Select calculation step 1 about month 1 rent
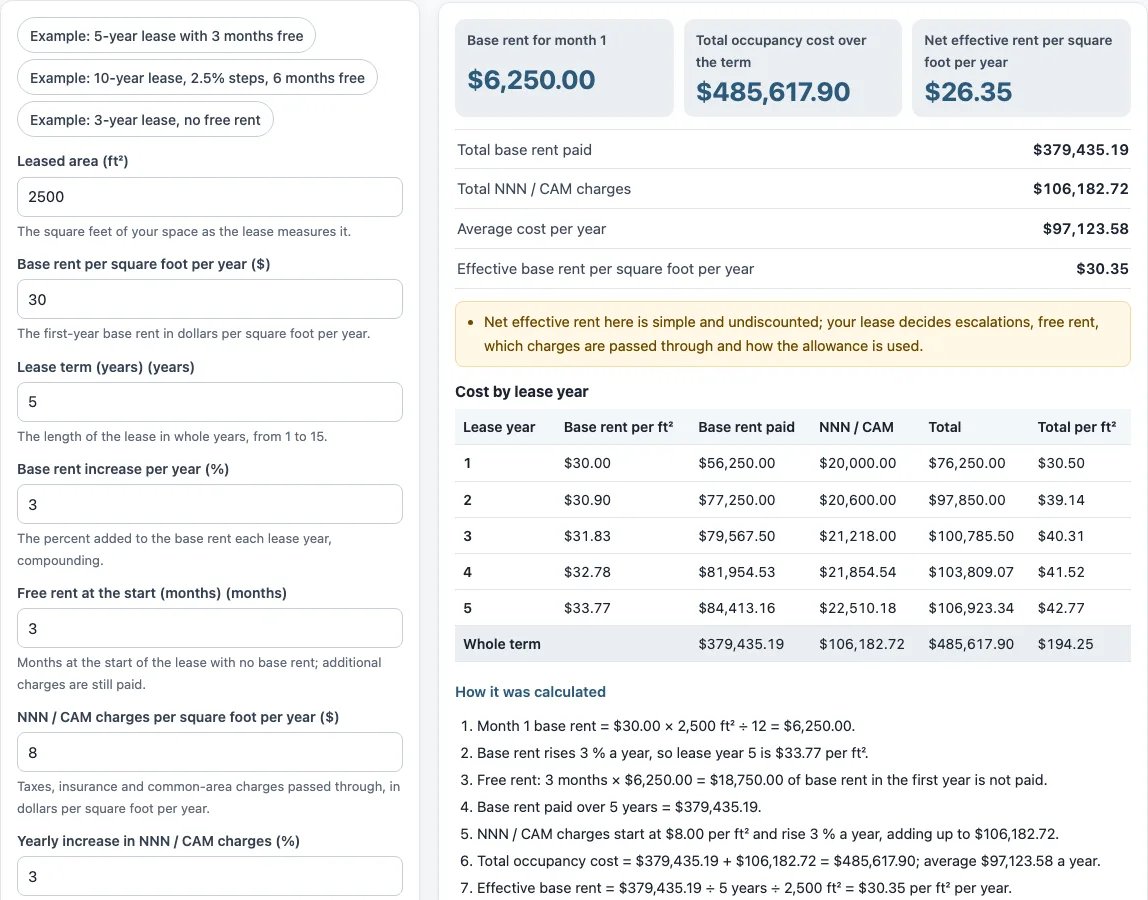The height and width of the screenshot is (900, 1148). [x=666, y=726]
